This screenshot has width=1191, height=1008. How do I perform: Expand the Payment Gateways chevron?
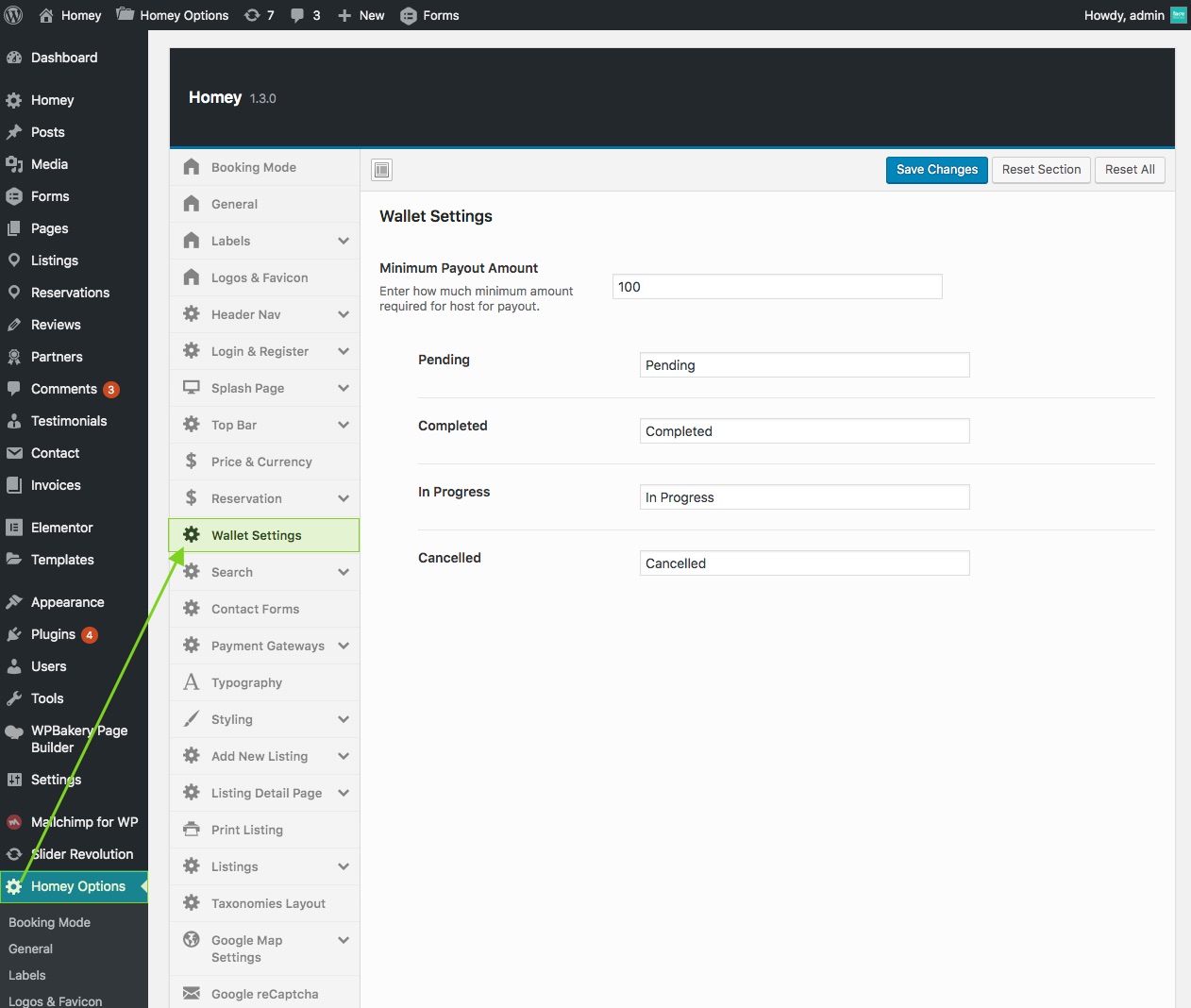(344, 646)
